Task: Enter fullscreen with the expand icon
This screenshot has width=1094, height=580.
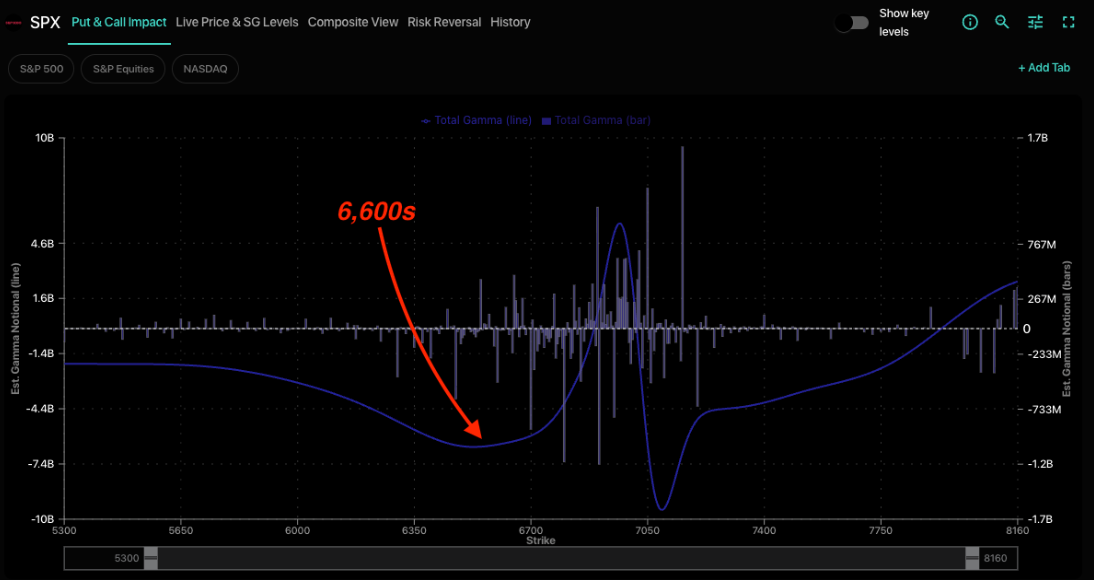Action: [x=1068, y=22]
